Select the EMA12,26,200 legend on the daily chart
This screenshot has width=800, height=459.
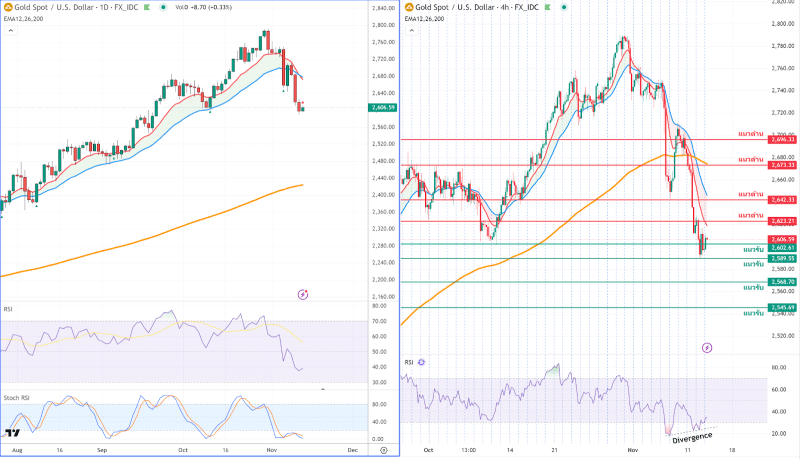tap(23, 17)
